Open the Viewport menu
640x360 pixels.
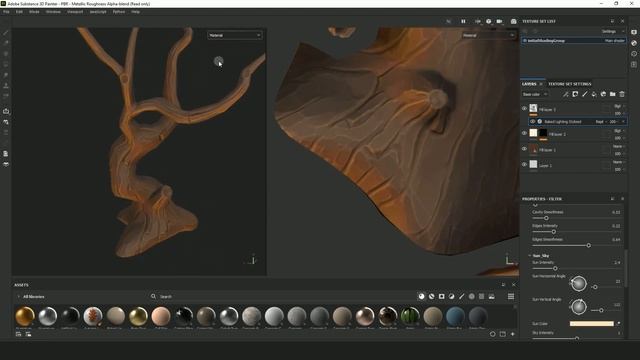(x=75, y=12)
